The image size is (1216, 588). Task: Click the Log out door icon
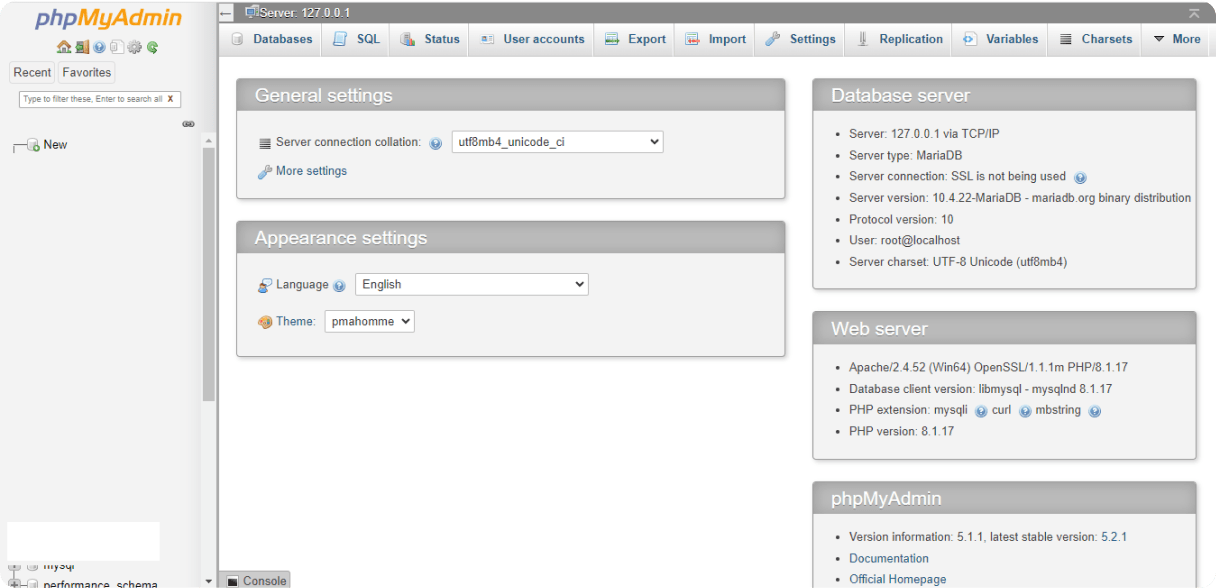click(x=82, y=47)
